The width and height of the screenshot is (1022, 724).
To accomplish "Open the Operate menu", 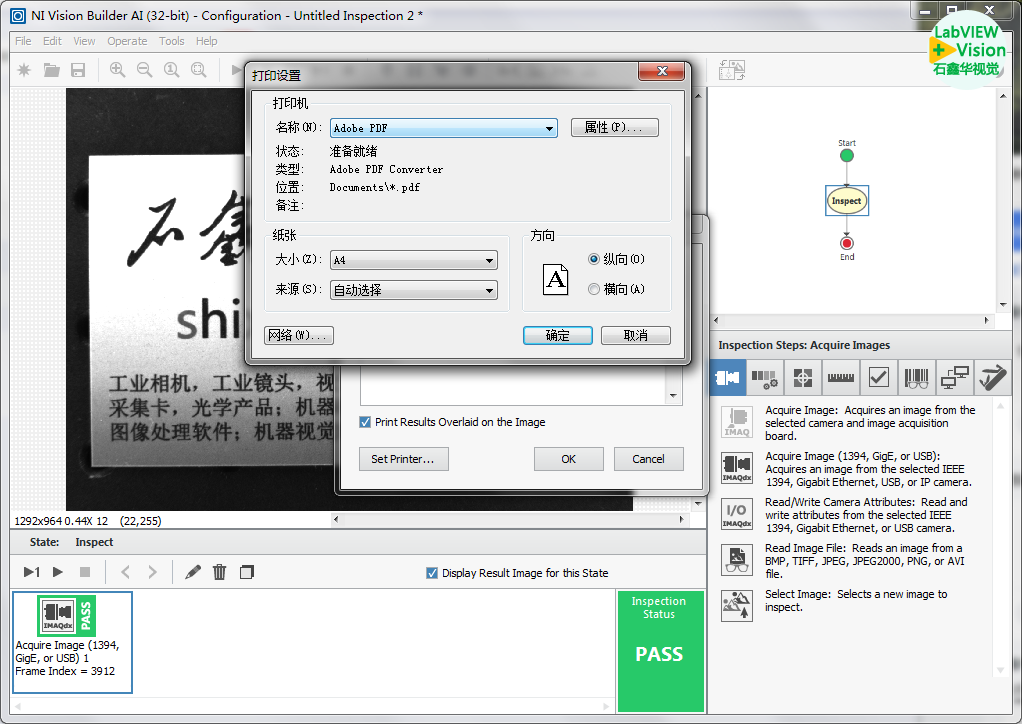I will pos(127,41).
